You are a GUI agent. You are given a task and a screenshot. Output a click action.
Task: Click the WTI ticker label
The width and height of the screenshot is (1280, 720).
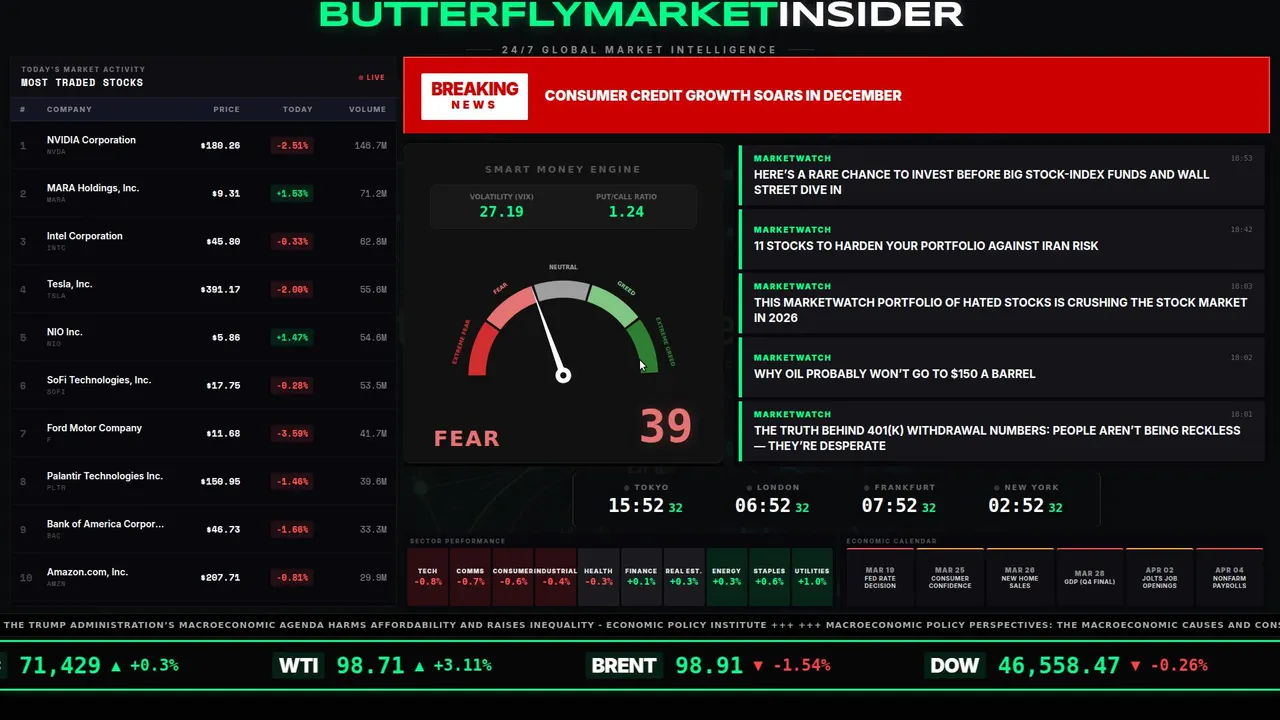coord(298,665)
